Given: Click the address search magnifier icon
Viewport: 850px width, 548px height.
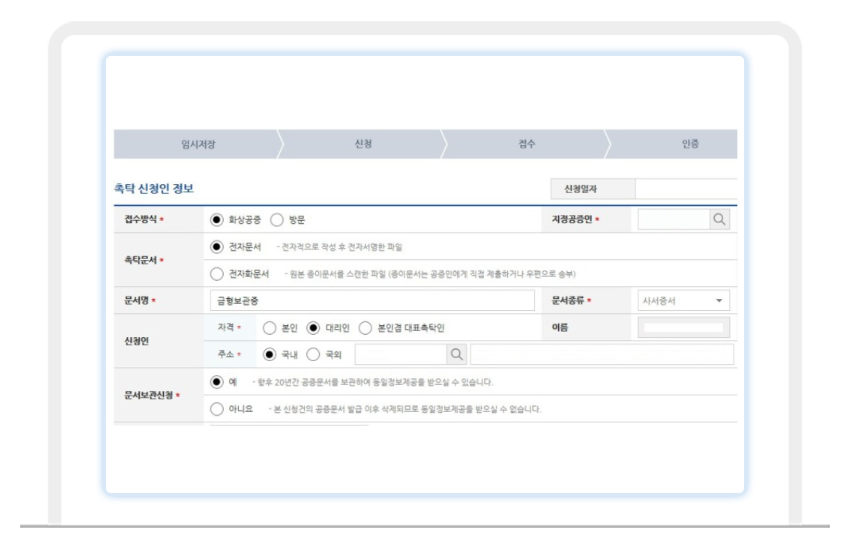Looking at the screenshot, I should (455, 354).
